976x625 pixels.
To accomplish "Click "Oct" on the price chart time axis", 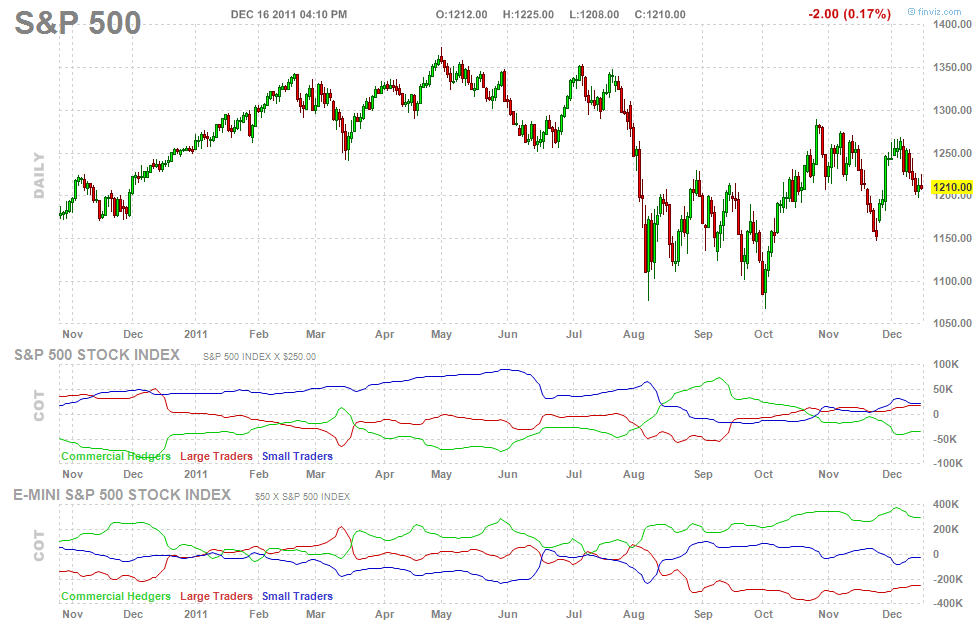I will pos(763,334).
